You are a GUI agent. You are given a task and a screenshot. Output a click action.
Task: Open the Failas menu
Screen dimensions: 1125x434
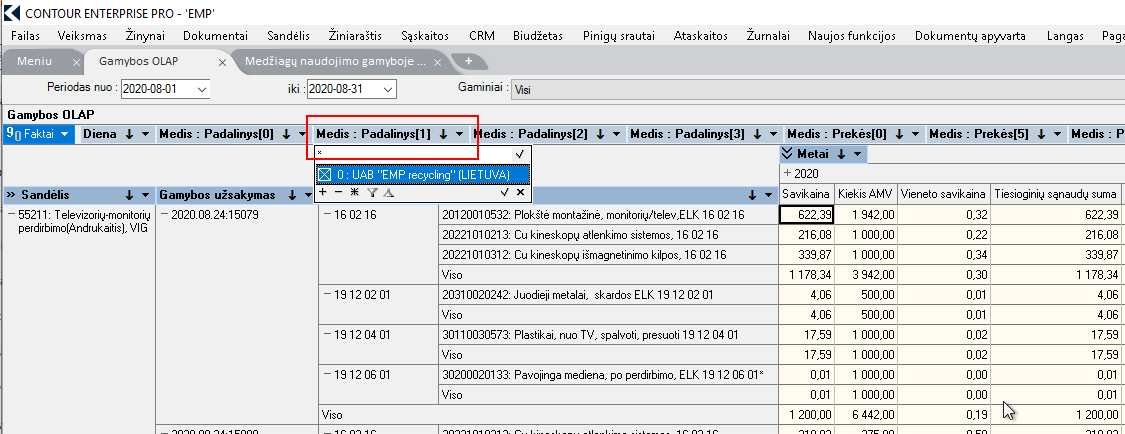pos(26,36)
